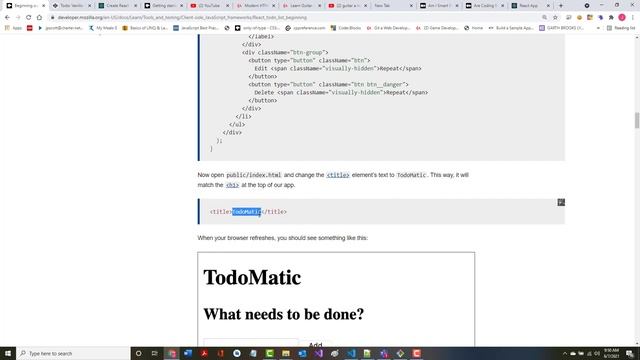Image resolution: width=640 pixels, height=360 pixels.
Task: Open the cppreference.com bookmark
Action: [x=305, y=28]
